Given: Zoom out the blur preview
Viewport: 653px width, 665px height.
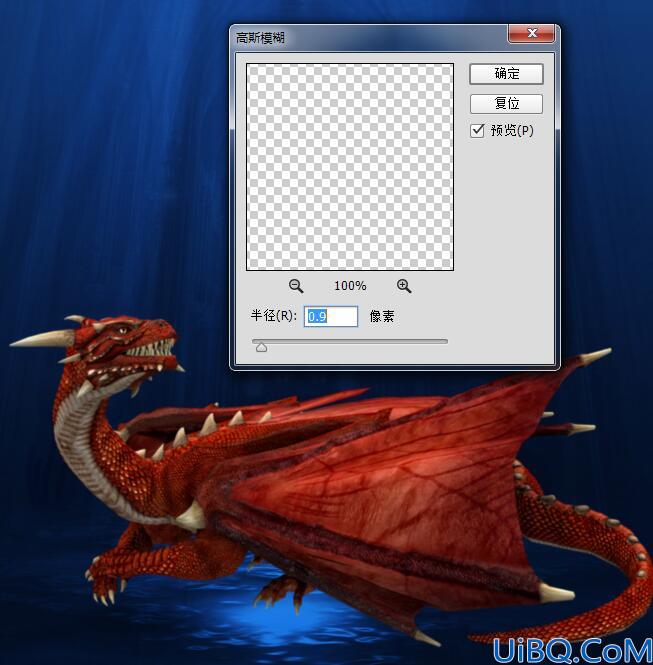Looking at the screenshot, I should pos(296,286).
